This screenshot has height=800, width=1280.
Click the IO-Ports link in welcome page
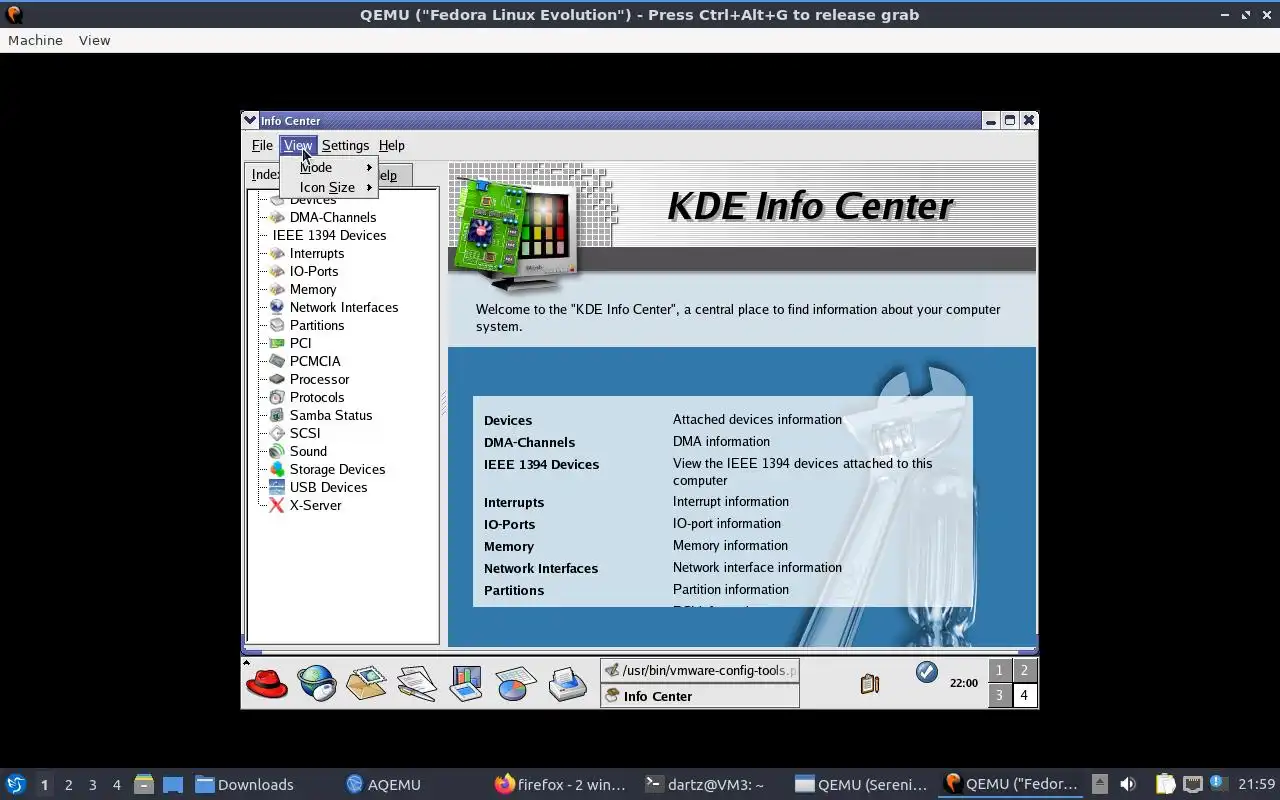tap(509, 524)
